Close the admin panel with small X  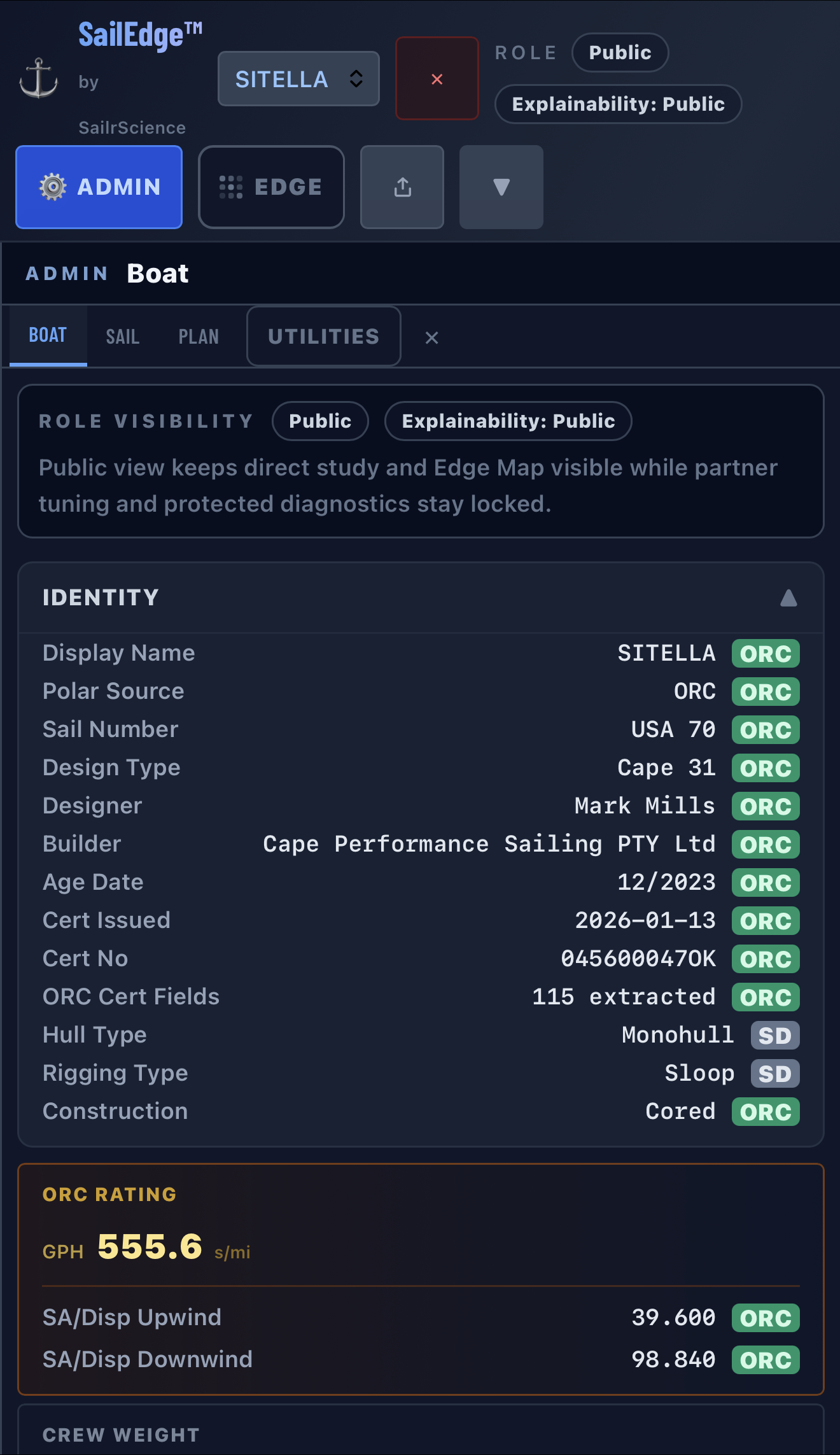click(x=431, y=338)
